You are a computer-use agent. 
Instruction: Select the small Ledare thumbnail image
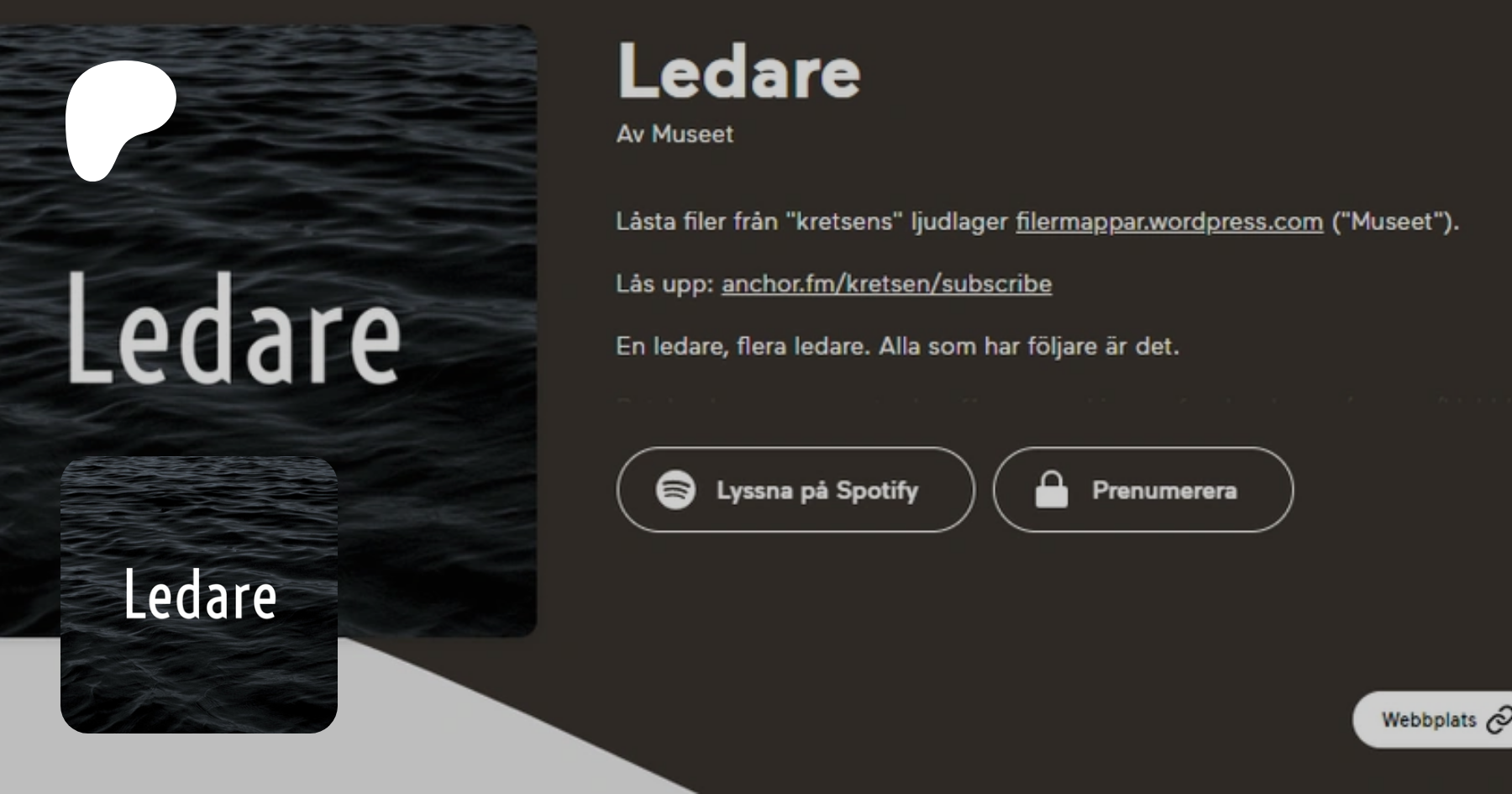pos(199,595)
